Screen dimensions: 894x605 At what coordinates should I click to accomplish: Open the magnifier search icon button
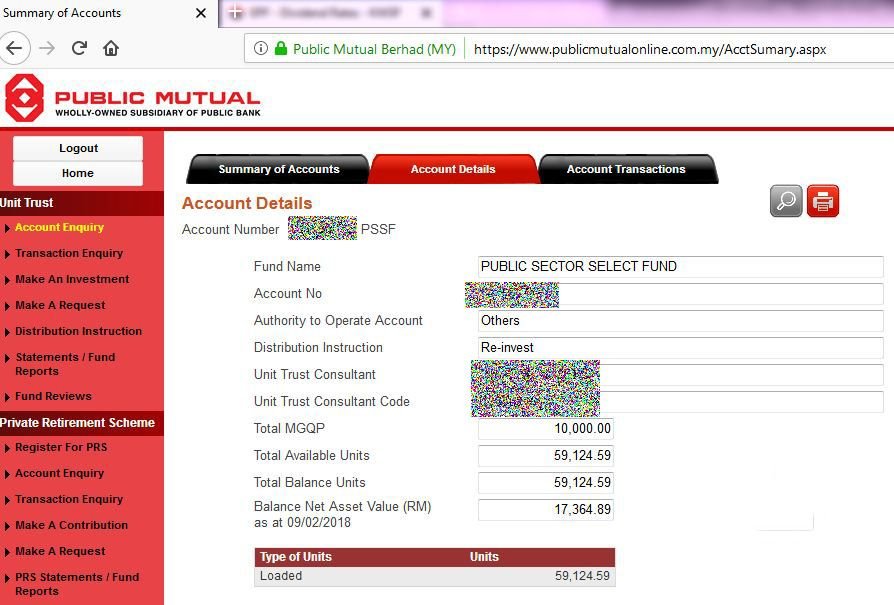coord(786,201)
